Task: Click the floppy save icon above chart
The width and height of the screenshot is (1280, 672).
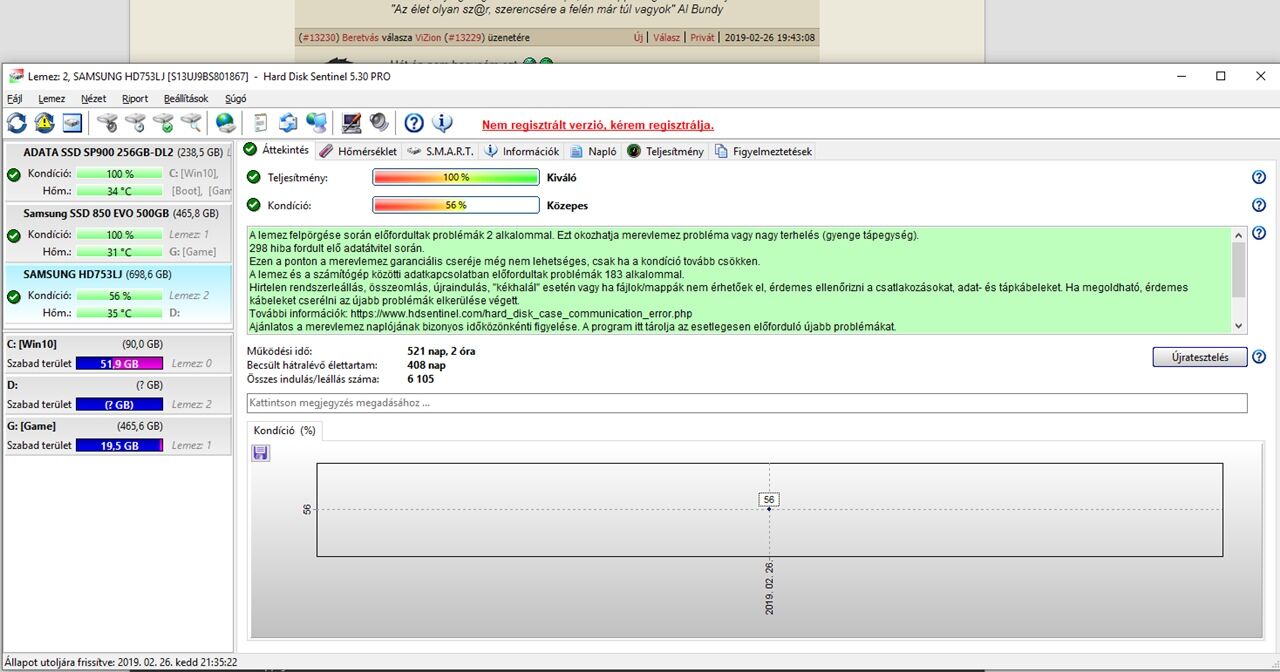Action: [260, 454]
